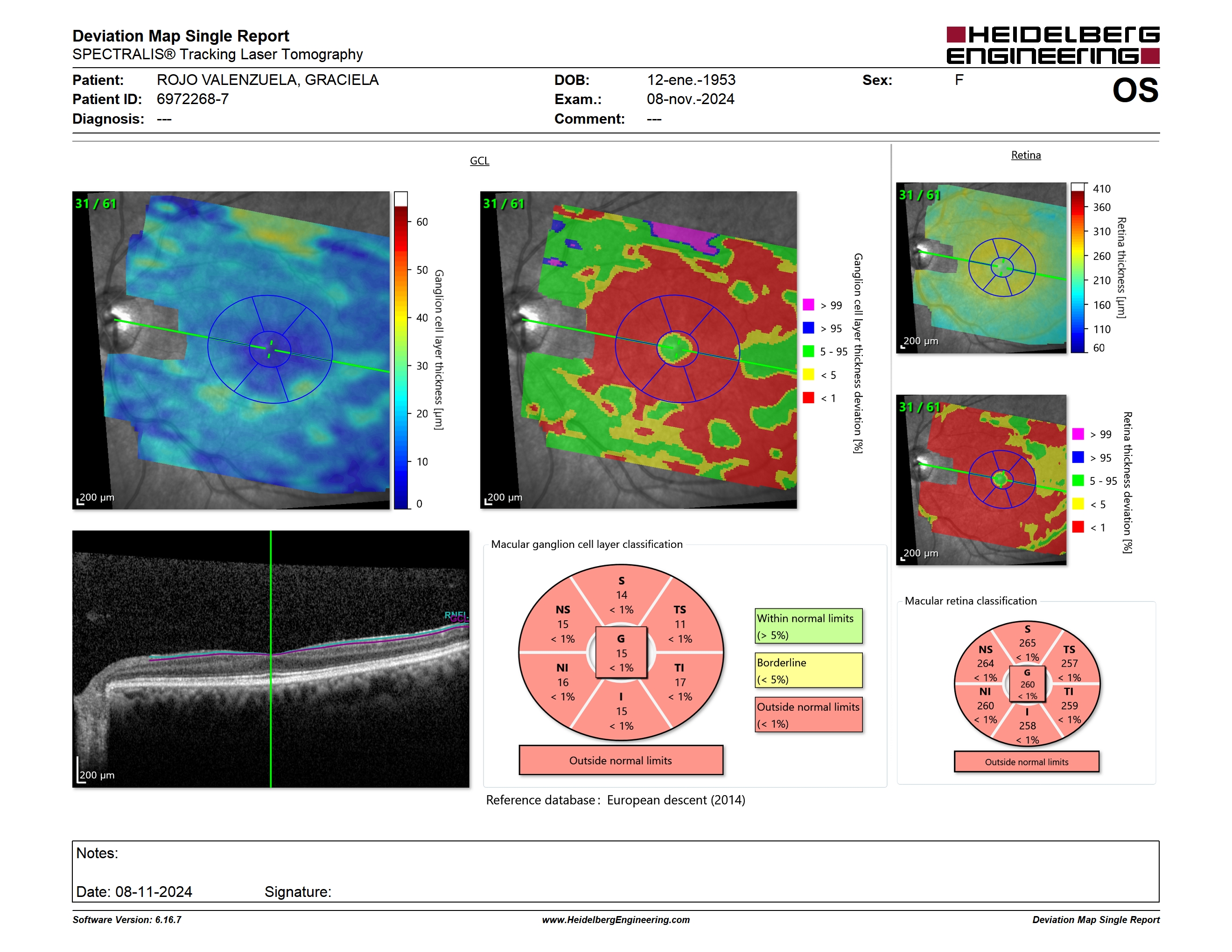Viewport: 1232px width, 952px height.
Task: Click the Borderline (< 5%) legend box
Action: 808,670
